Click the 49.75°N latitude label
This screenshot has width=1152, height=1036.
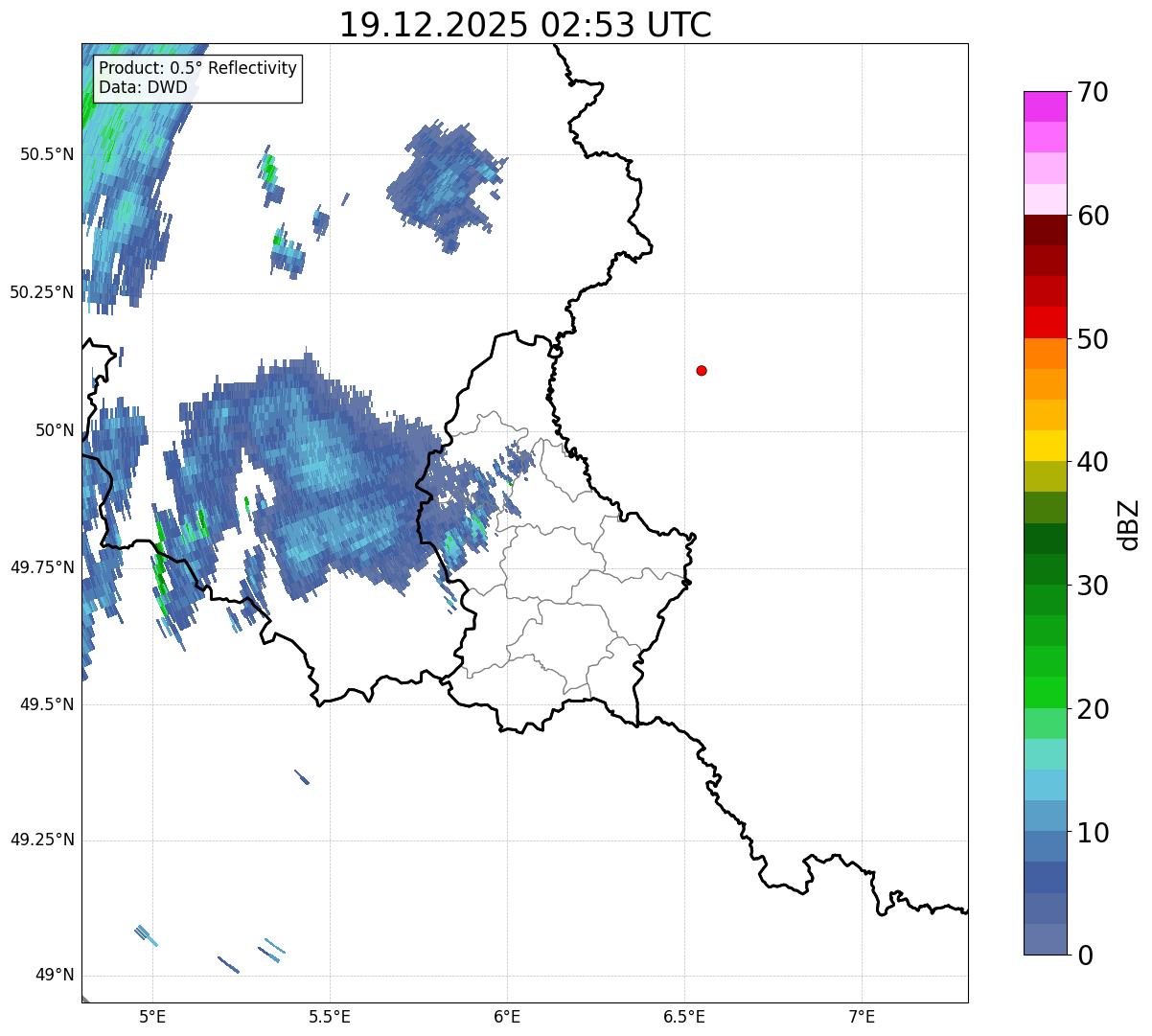click(x=42, y=567)
